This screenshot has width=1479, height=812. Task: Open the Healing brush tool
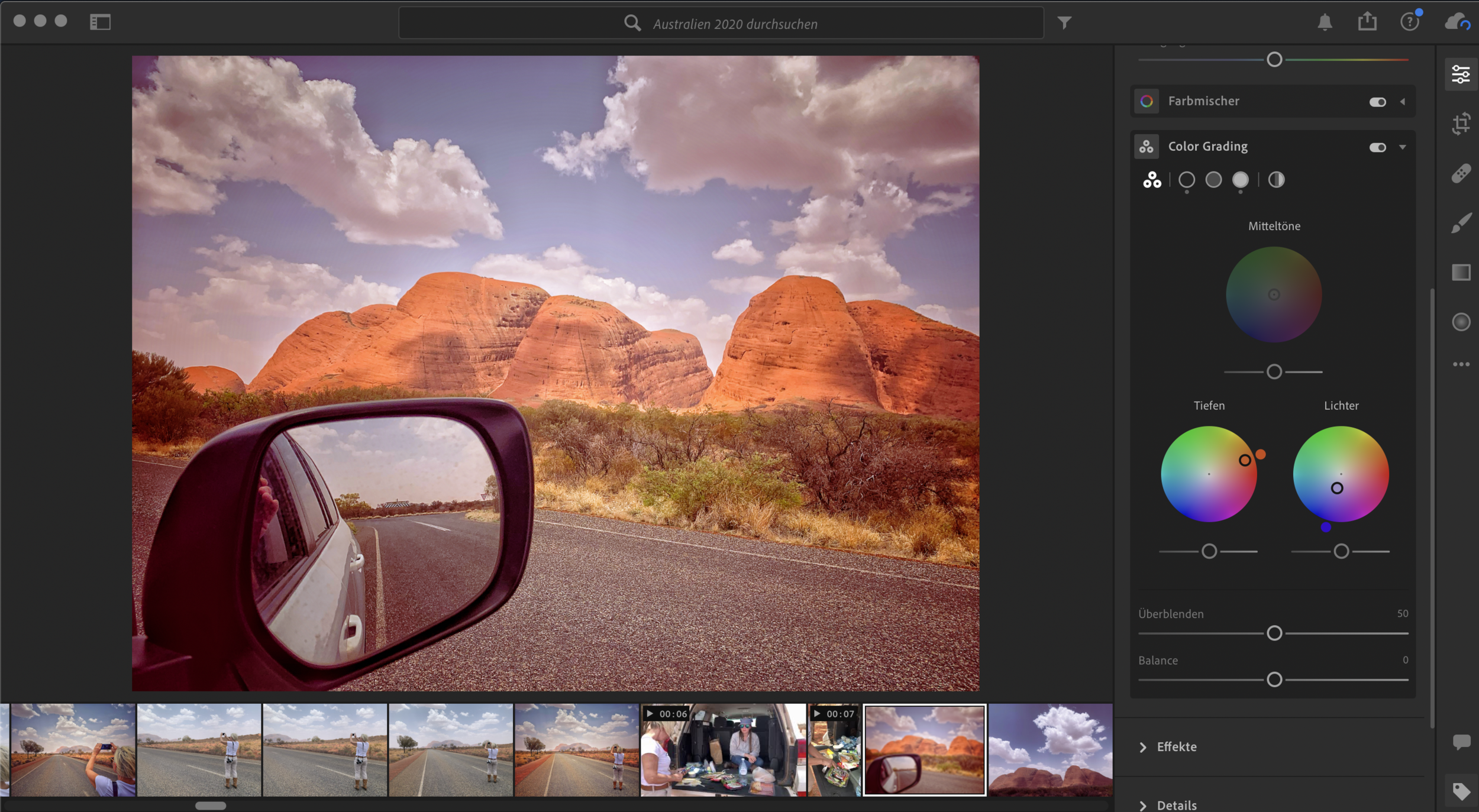pos(1461,173)
